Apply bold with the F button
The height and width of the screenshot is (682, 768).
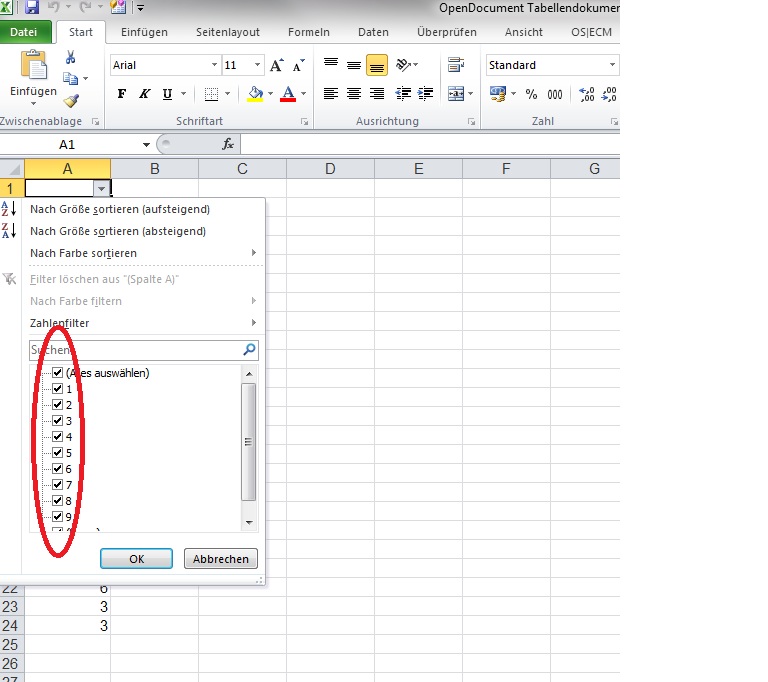[x=122, y=94]
